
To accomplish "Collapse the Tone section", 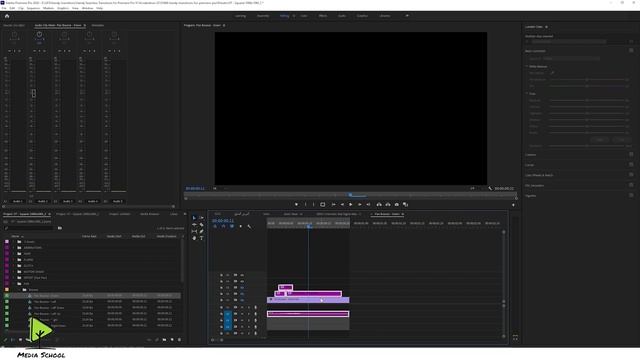I will tap(527, 93).
